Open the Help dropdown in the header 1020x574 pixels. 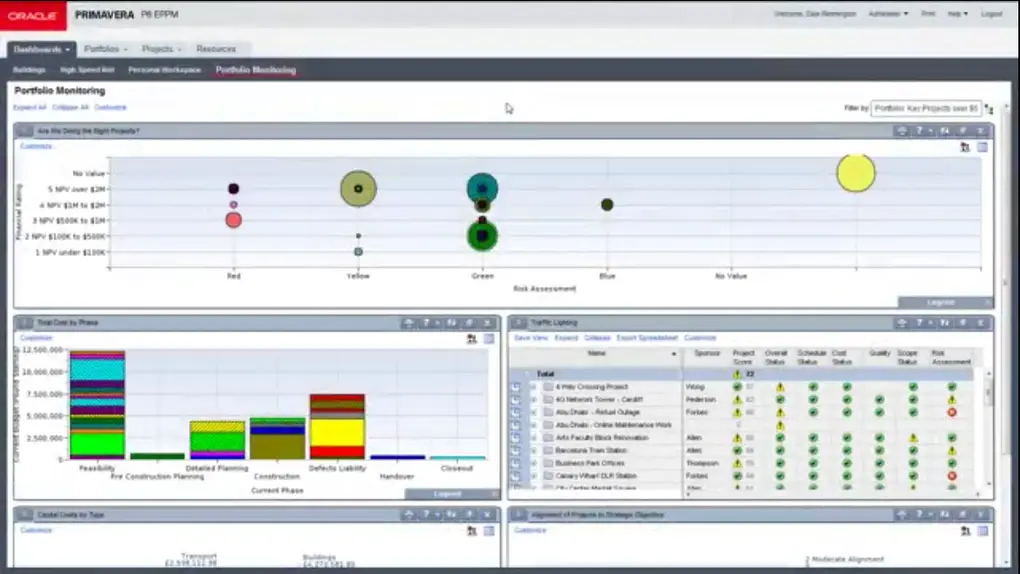click(x=958, y=14)
